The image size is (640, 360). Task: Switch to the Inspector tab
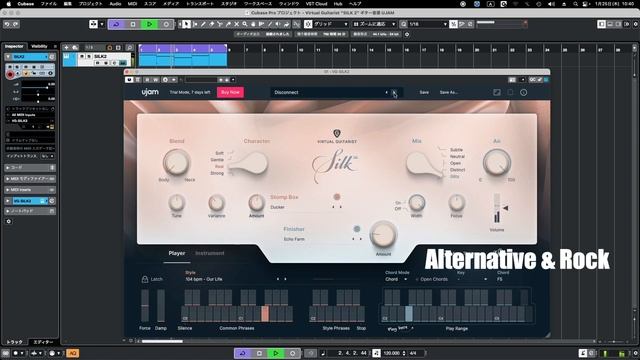(14, 47)
